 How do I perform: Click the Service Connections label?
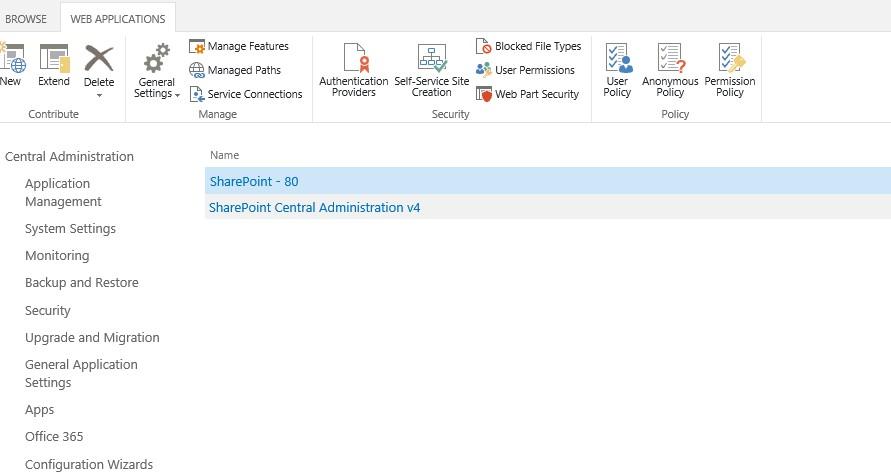pos(255,94)
